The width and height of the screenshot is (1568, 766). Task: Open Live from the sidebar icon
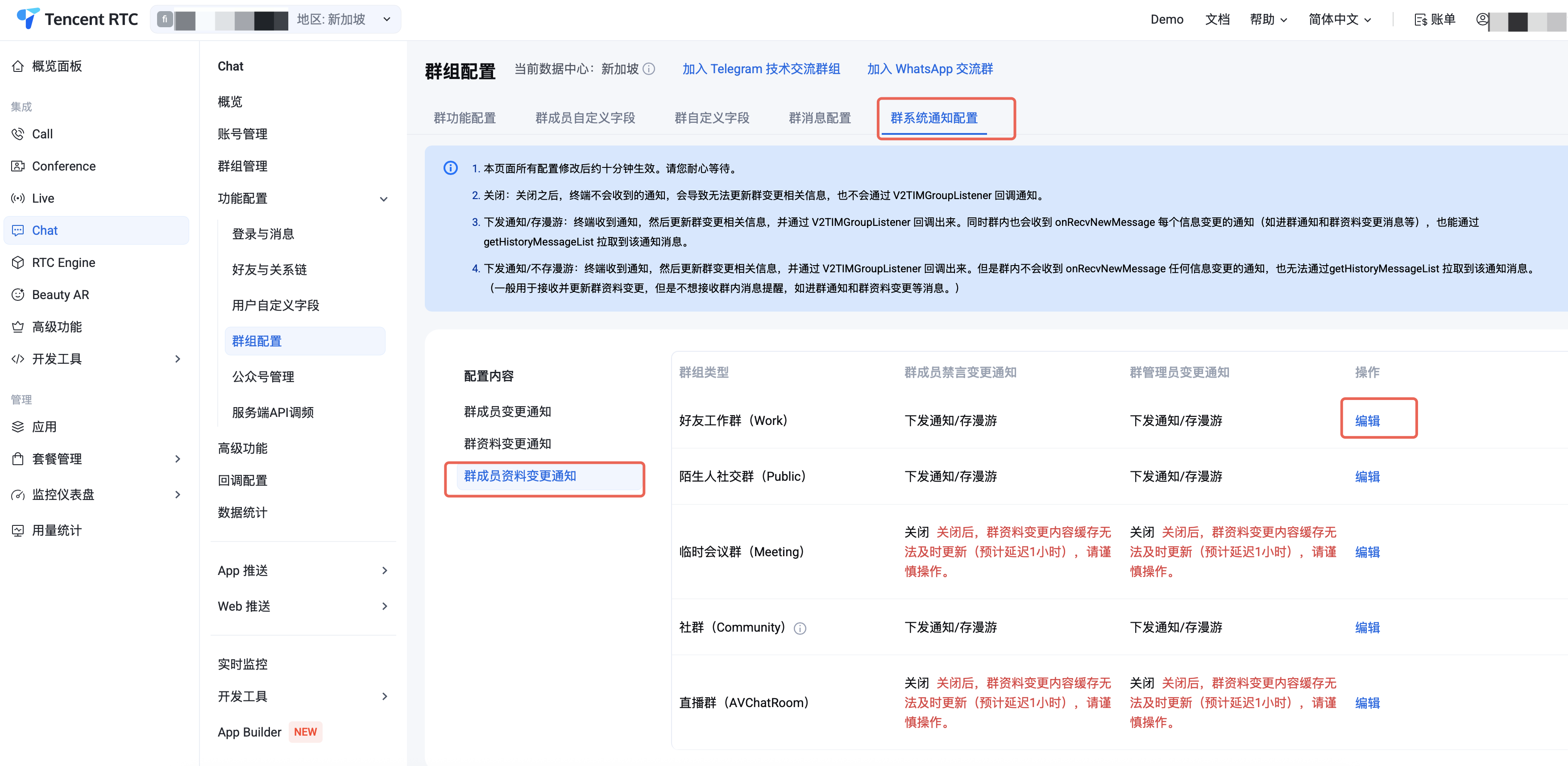coord(18,199)
